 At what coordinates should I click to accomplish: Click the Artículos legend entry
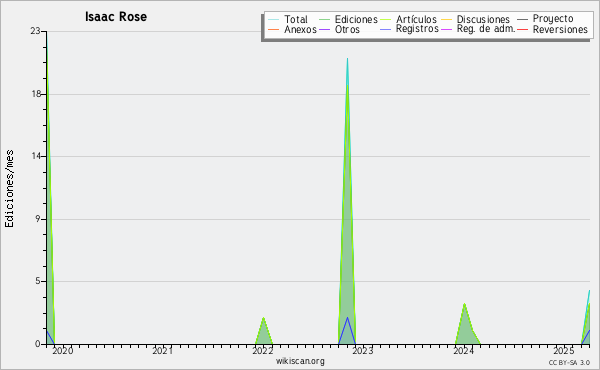tap(408, 19)
